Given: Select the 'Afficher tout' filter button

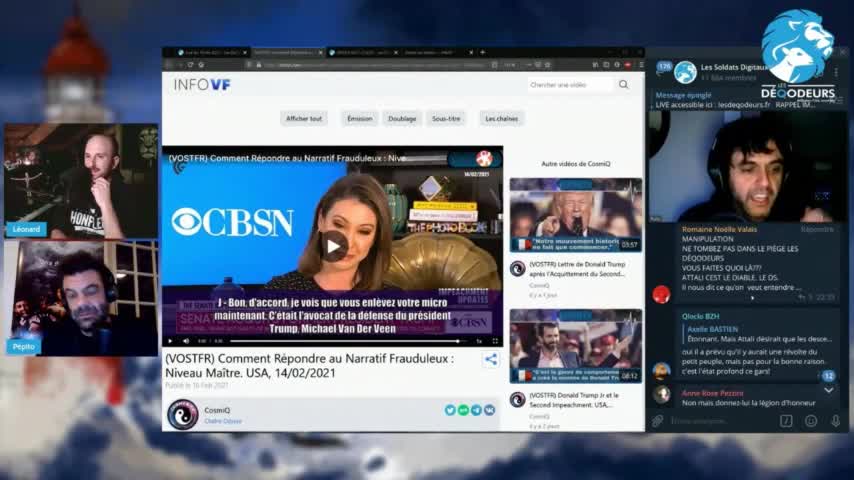Looking at the screenshot, I should pyautogui.click(x=304, y=118).
